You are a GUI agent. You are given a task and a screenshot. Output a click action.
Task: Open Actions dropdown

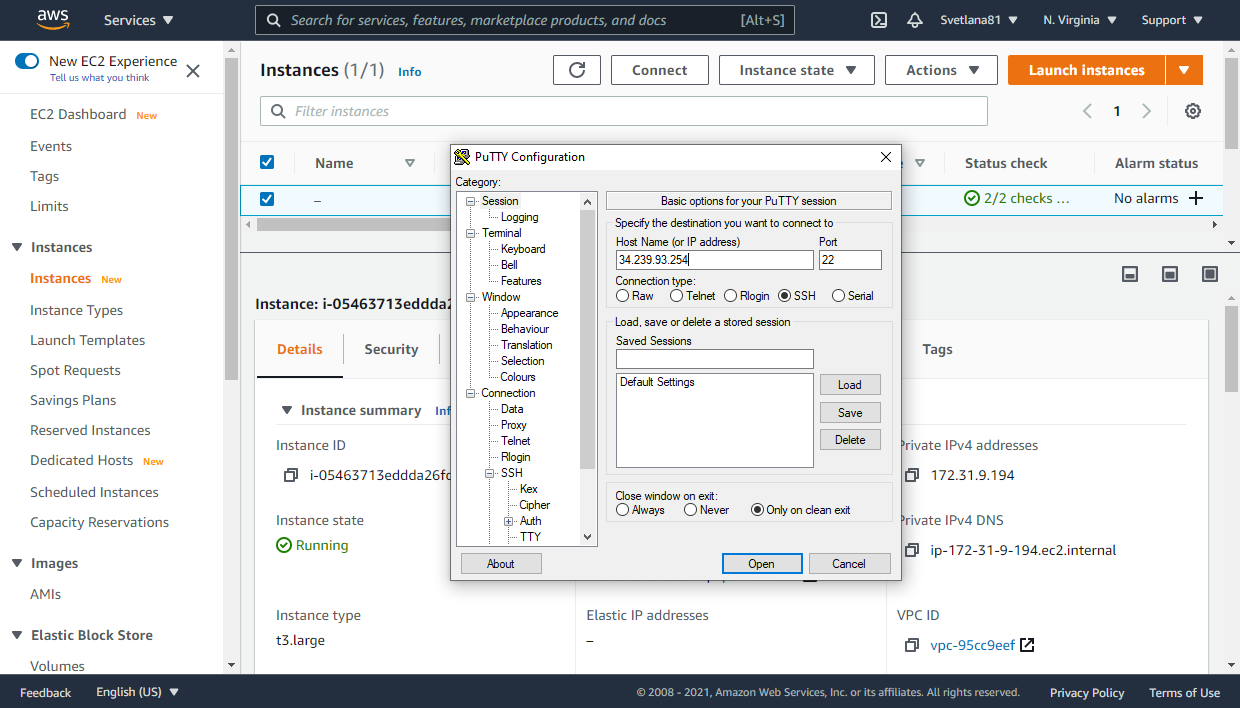point(941,70)
